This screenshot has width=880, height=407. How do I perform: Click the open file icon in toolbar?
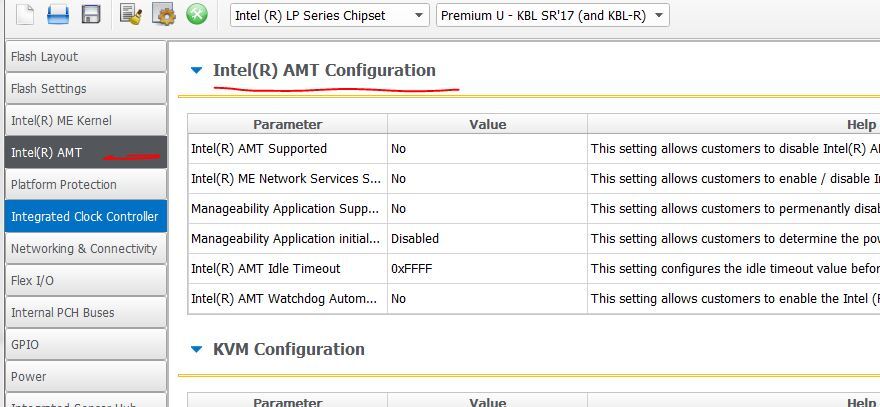[x=58, y=14]
